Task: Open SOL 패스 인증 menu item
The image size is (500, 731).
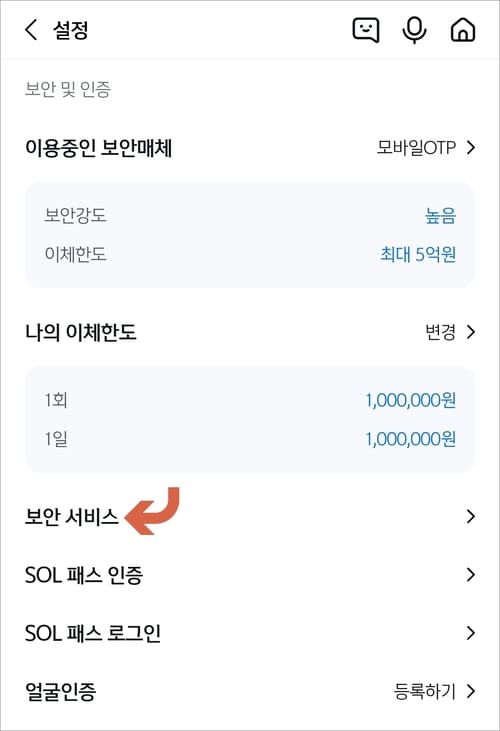Action: coord(250,575)
